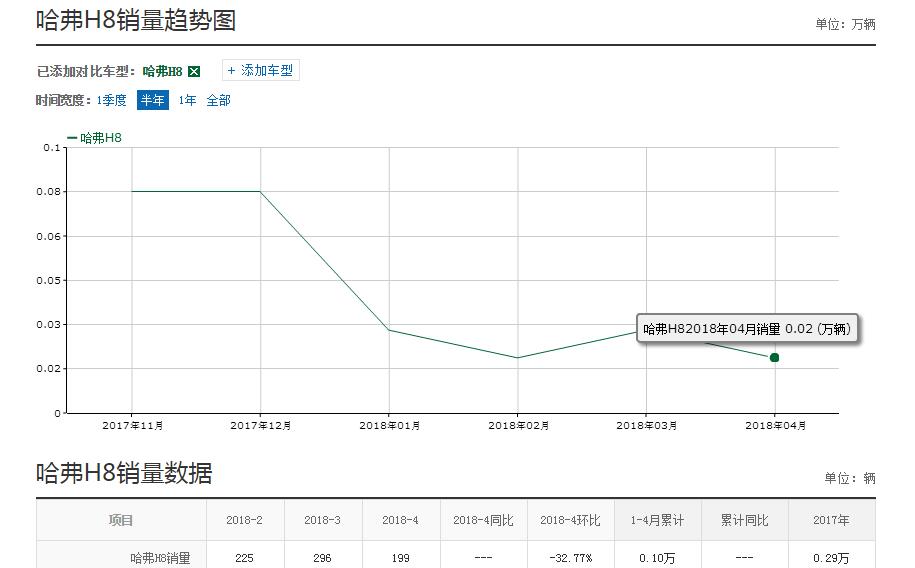Viewport: 915px width, 568px height.
Task: Click the sales tooltip for 2018年04月
Action: pyautogui.click(x=747, y=329)
